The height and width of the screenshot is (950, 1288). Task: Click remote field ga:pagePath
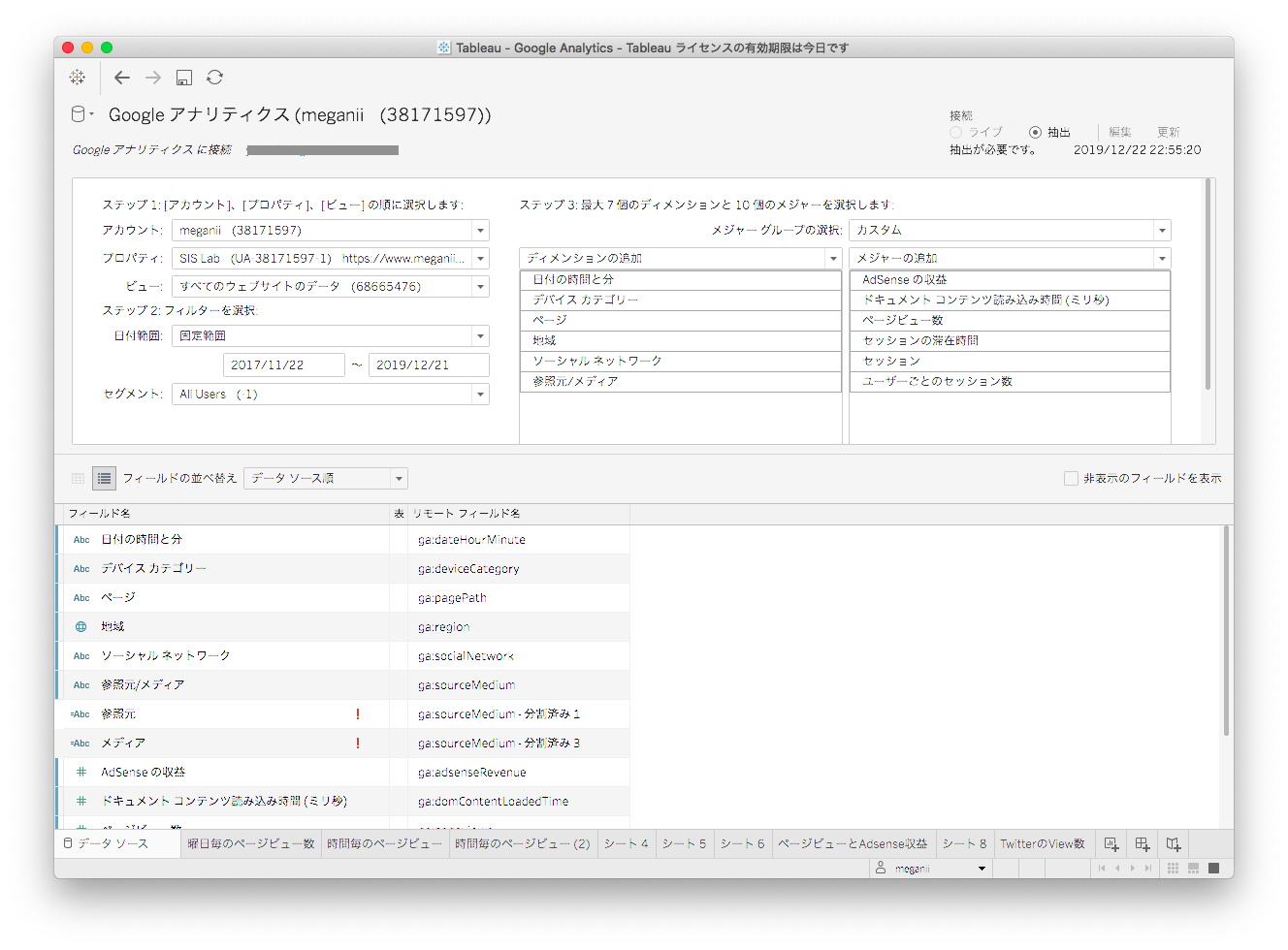pos(452,598)
